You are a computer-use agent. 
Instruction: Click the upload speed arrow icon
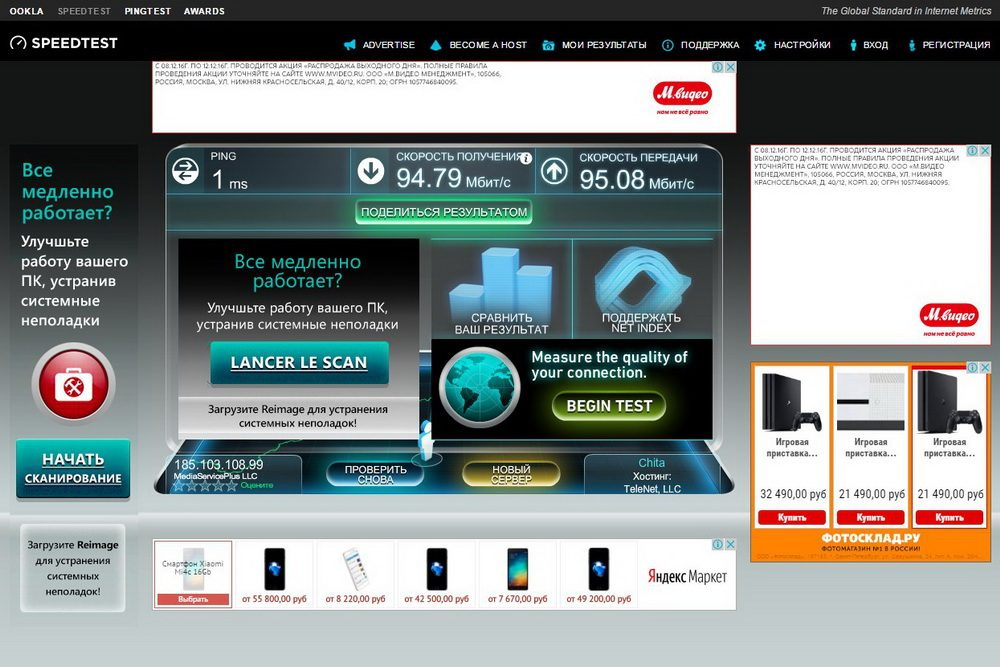pos(554,171)
